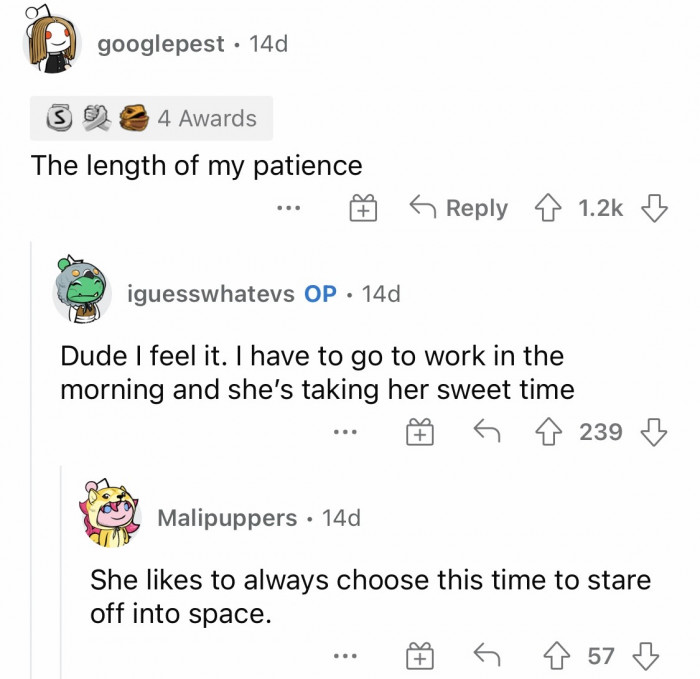
Task: Upvote Malipuppers' comment
Action: pyautogui.click(x=550, y=656)
